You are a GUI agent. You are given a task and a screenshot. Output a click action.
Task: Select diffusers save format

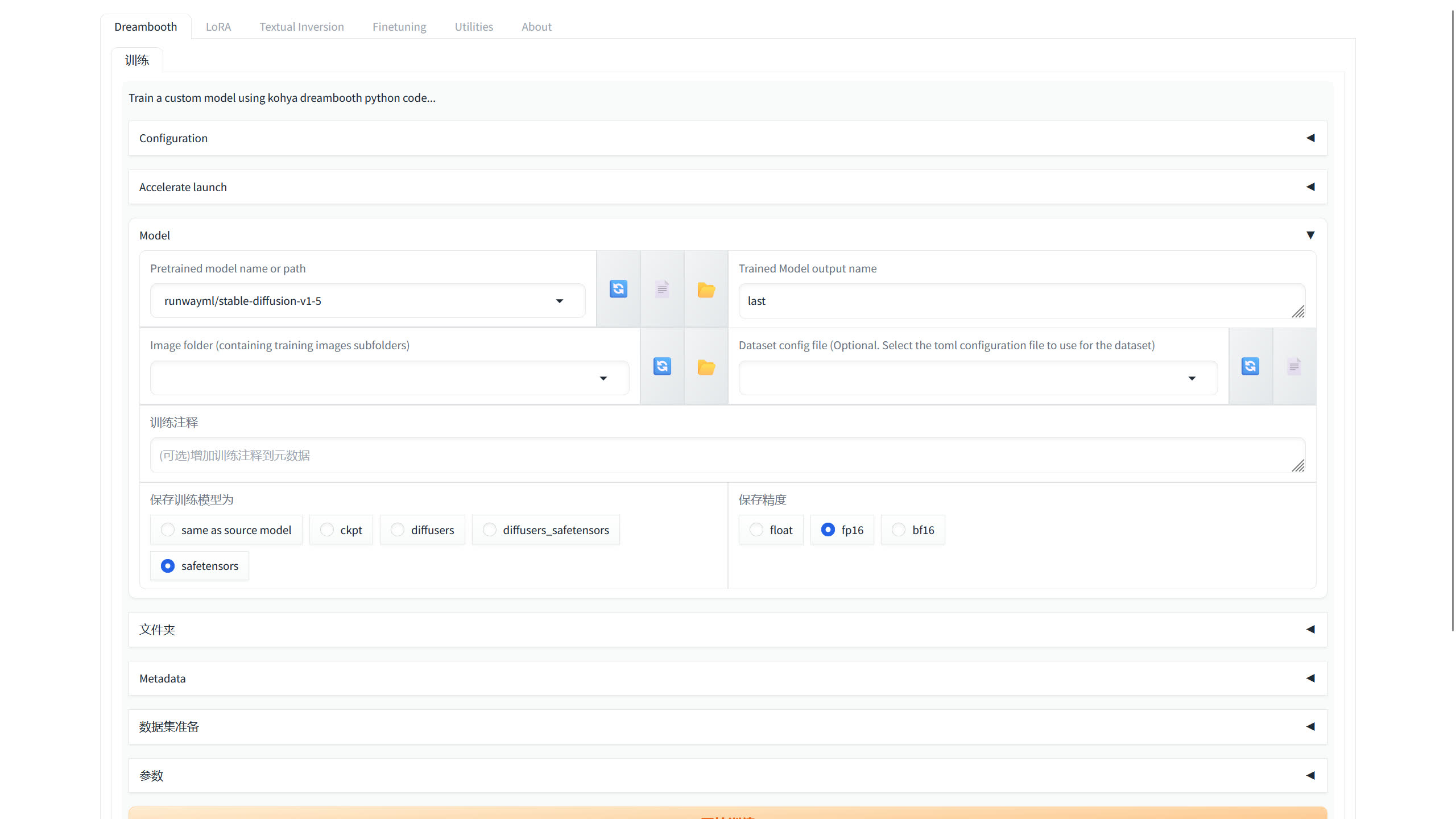(422, 530)
